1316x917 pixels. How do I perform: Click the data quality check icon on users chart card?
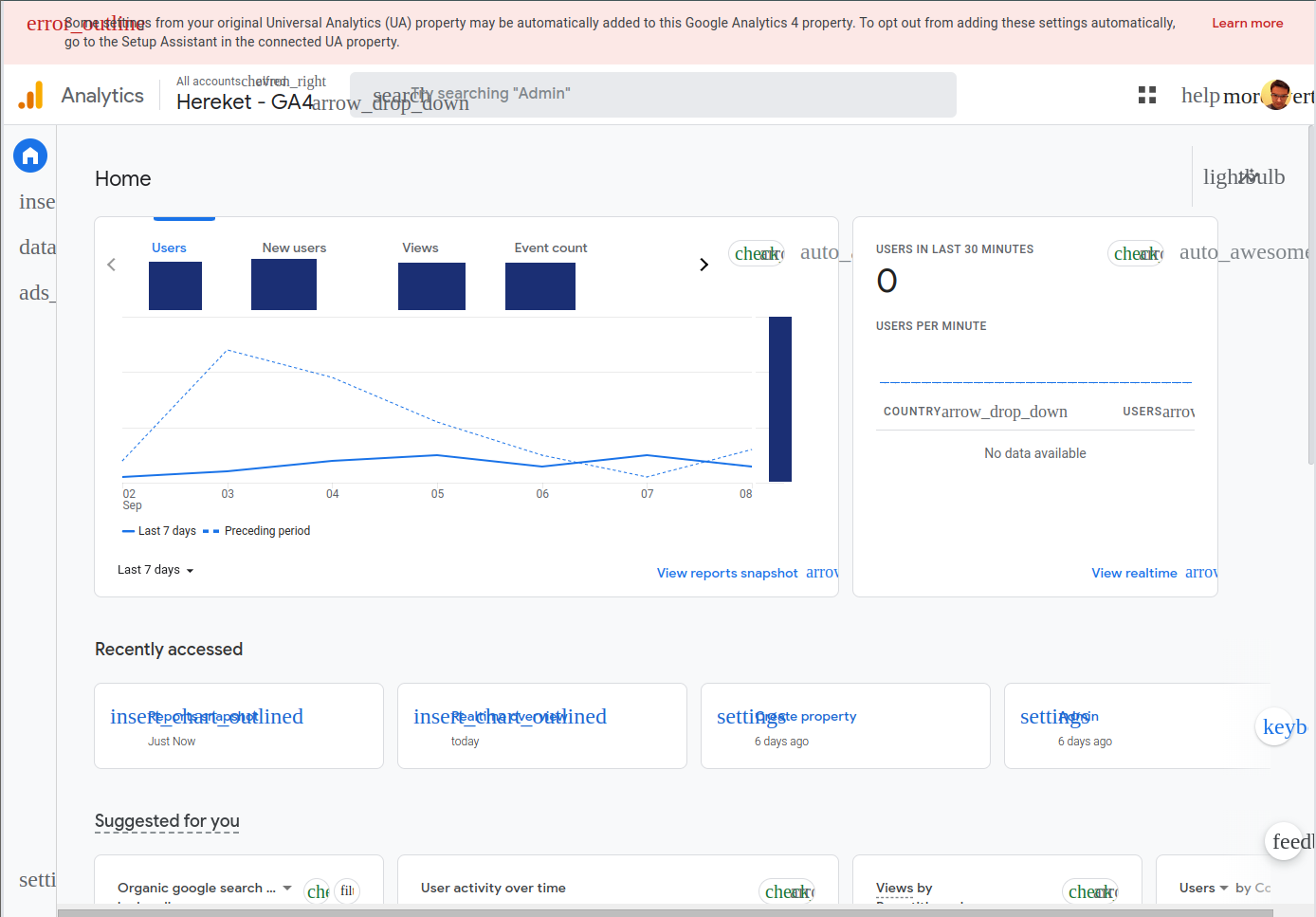point(757,253)
